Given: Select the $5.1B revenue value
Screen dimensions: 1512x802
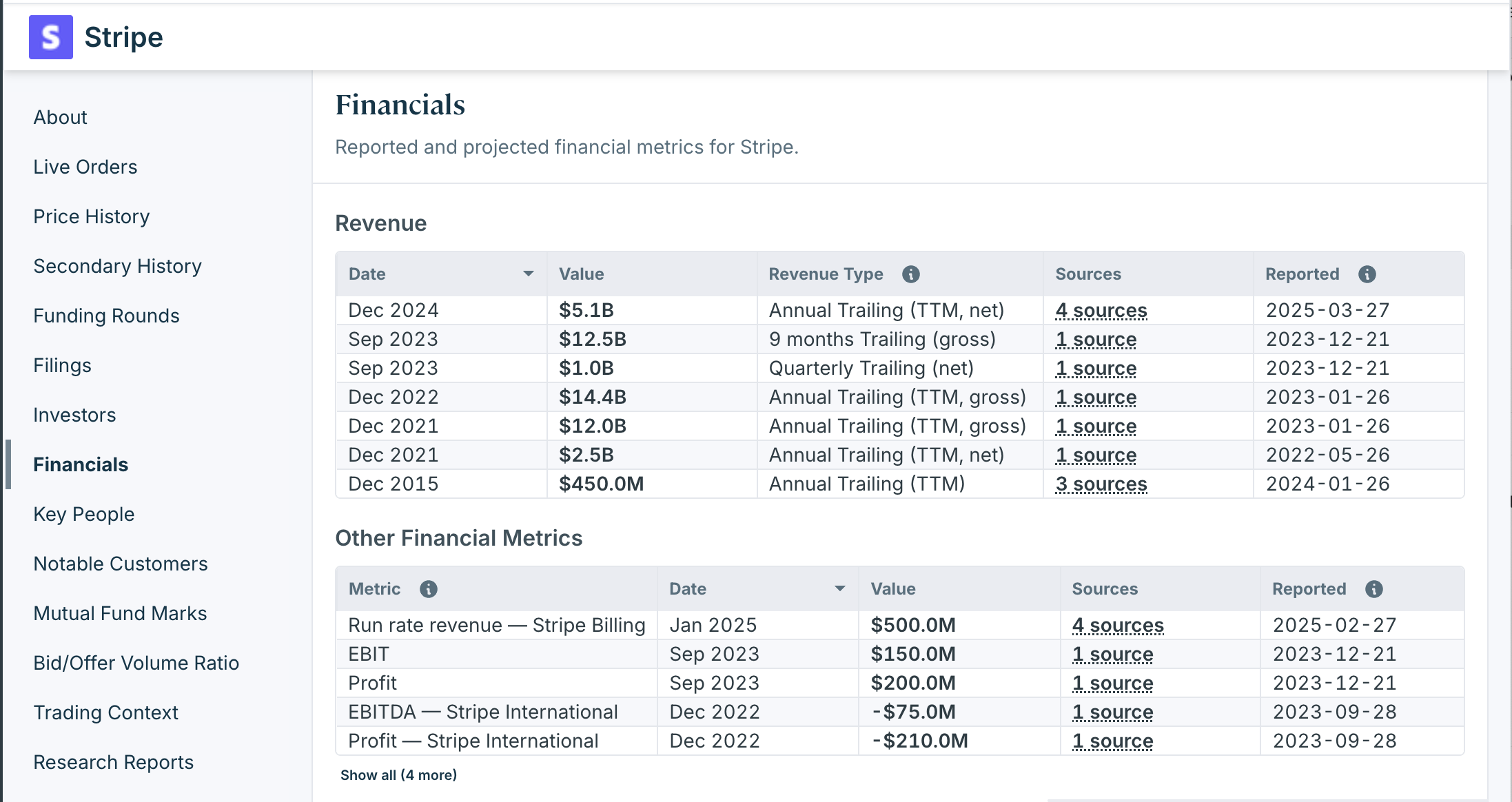Looking at the screenshot, I should [x=586, y=311].
